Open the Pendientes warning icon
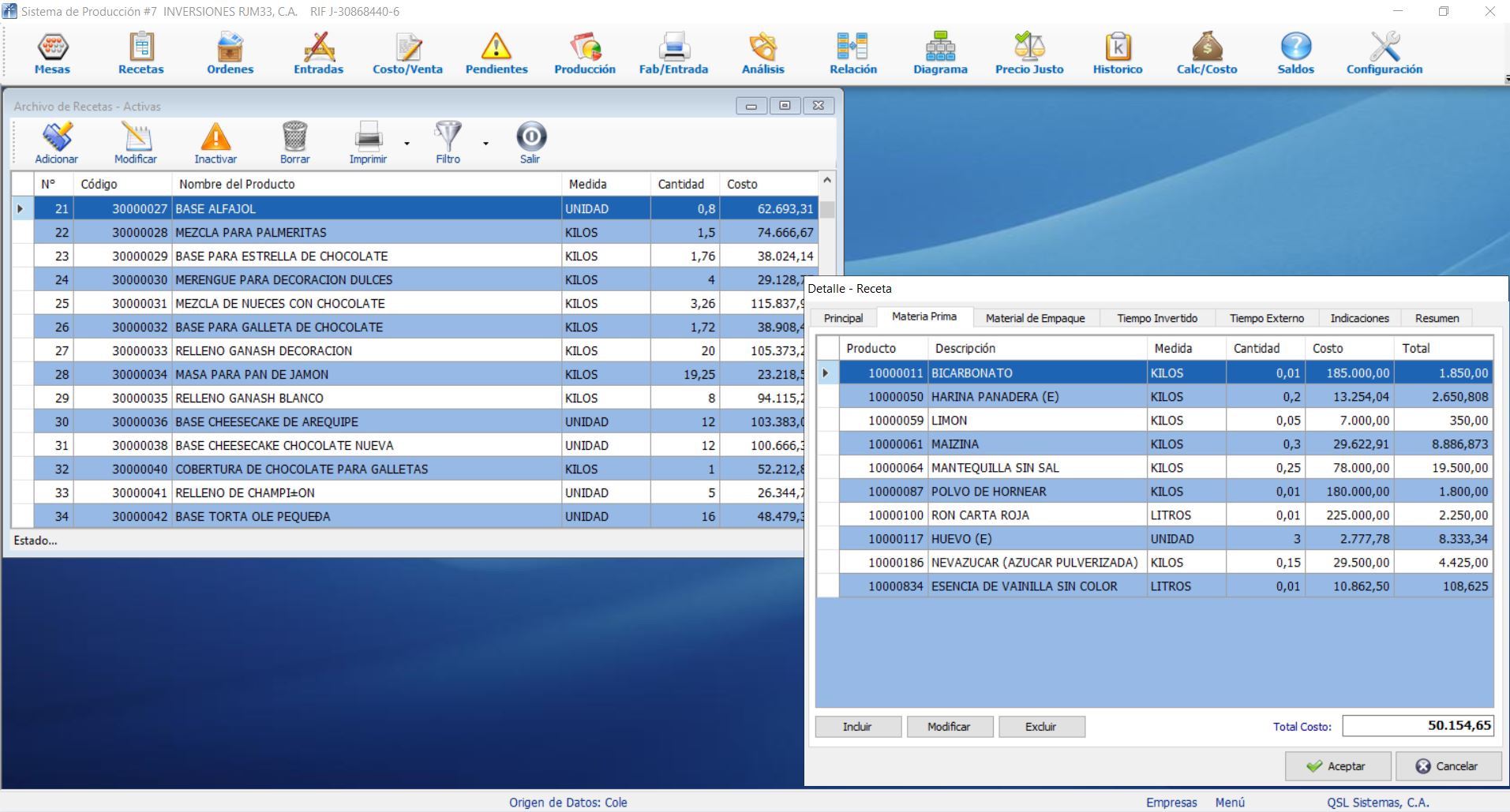The image size is (1510, 812). click(496, 47)
